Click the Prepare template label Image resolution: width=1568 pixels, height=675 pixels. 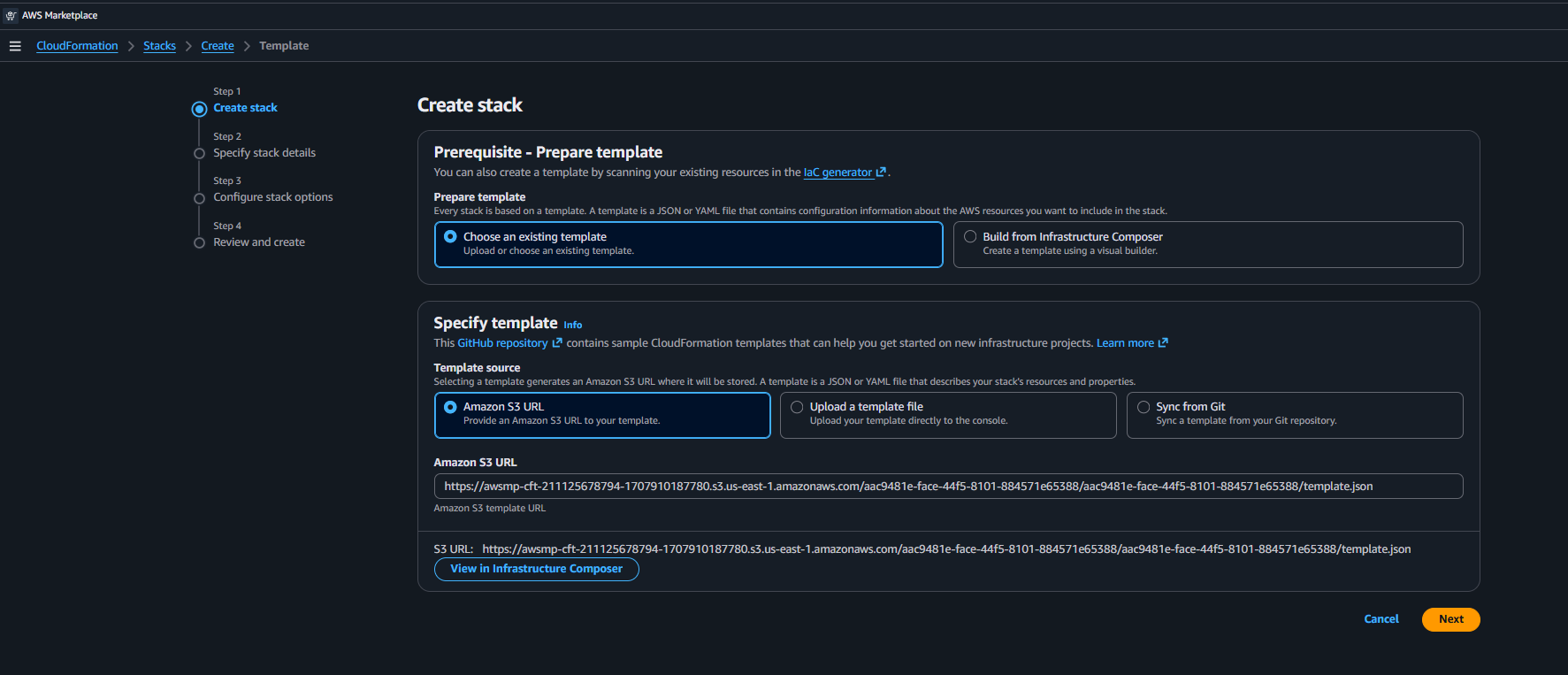pos(479,197)
